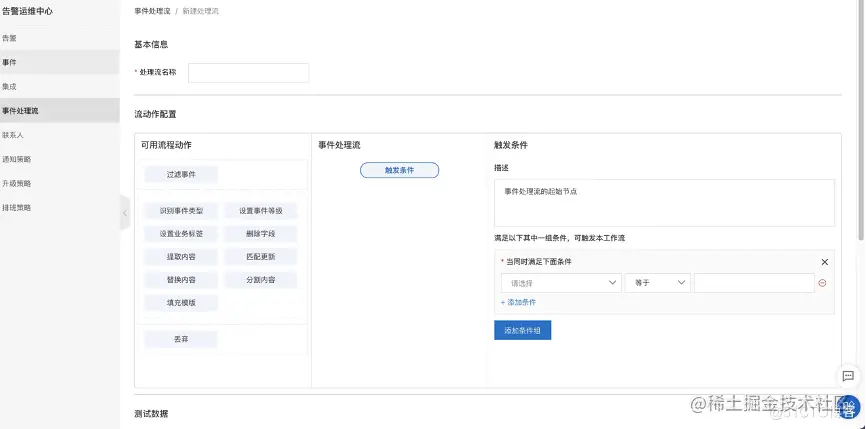Open 通知策略 in the sidebar
This screenshot has height=429, width=866.
[60, 159]
